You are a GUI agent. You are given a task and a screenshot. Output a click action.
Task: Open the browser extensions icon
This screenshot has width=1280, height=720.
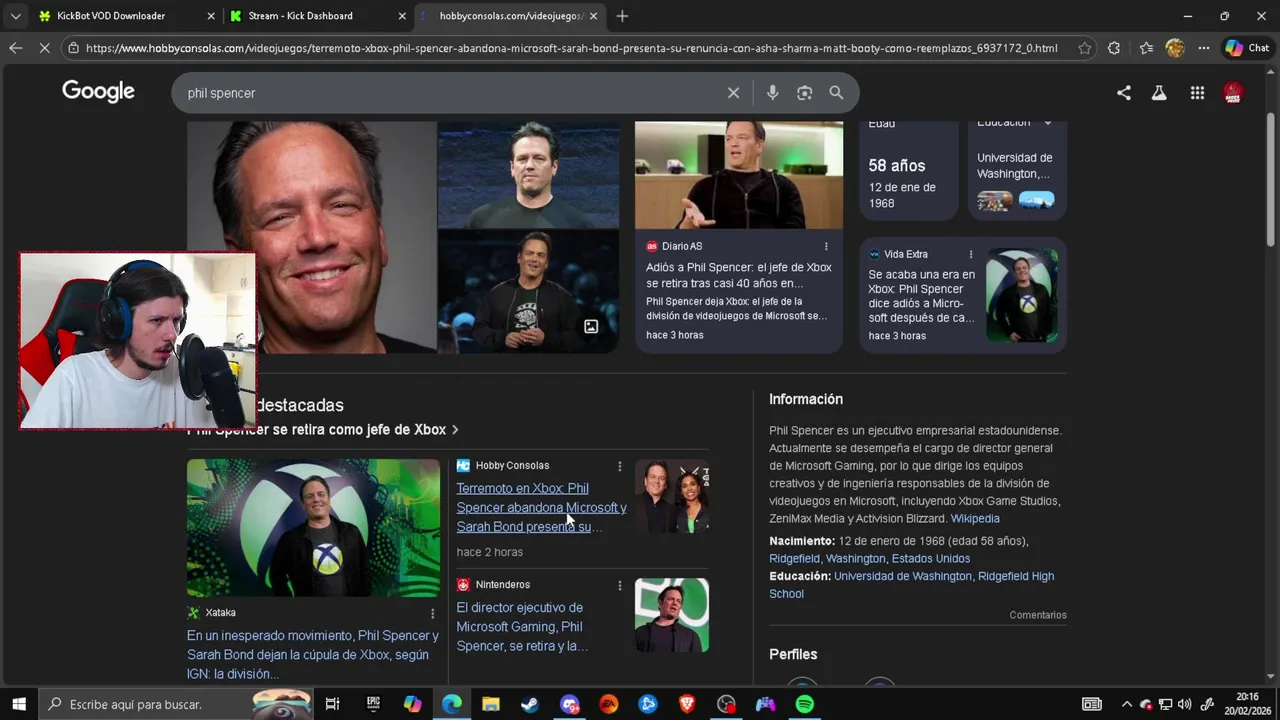pyautogui.click(x=1114, y=48)
